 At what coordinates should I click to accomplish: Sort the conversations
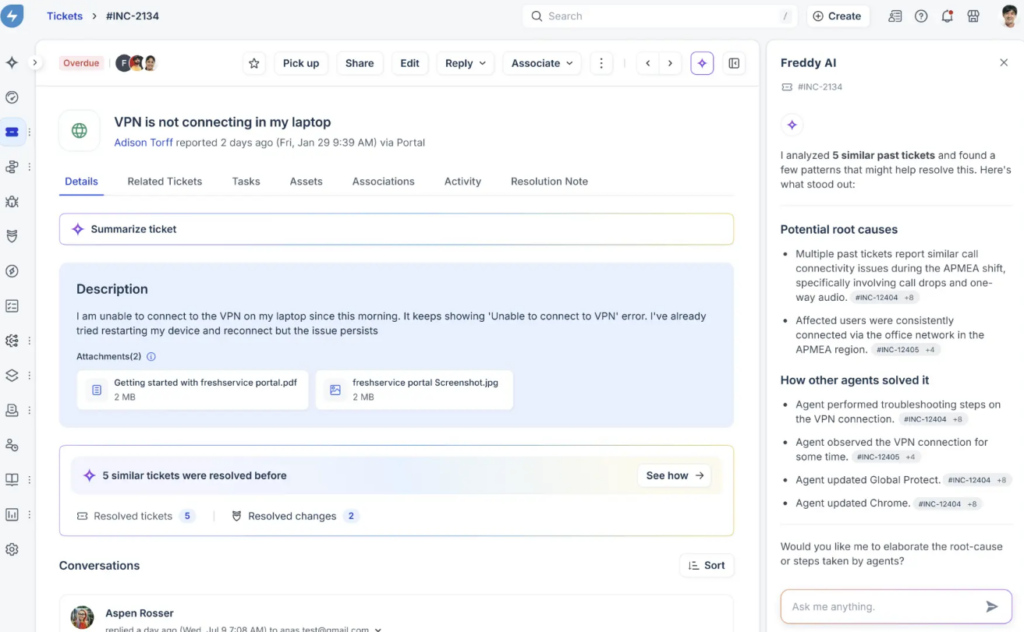[x=707, y=565]
